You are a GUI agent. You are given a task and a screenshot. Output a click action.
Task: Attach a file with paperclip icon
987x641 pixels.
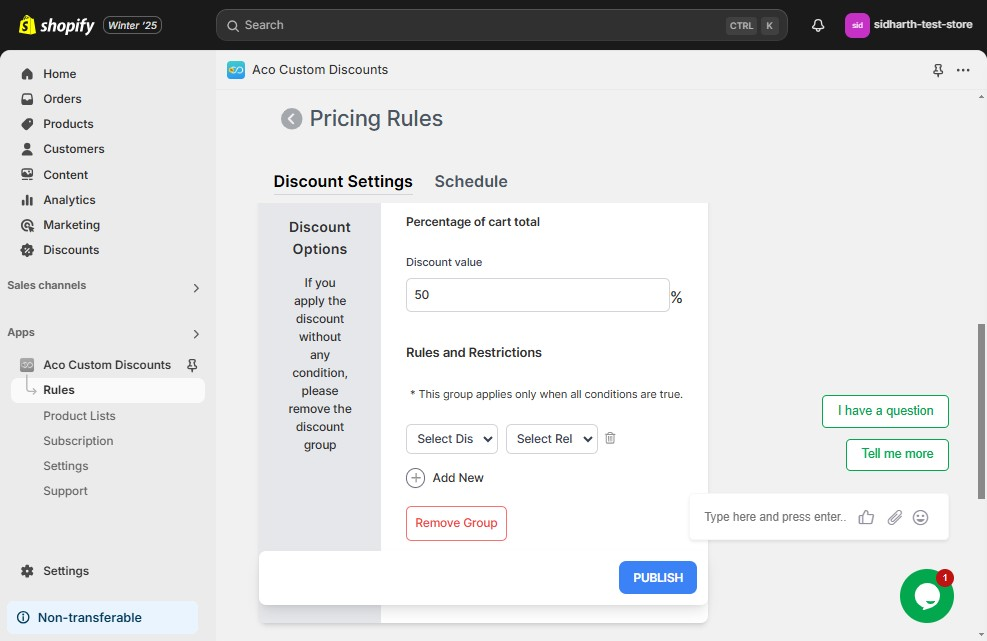click(x=894, y=517)
